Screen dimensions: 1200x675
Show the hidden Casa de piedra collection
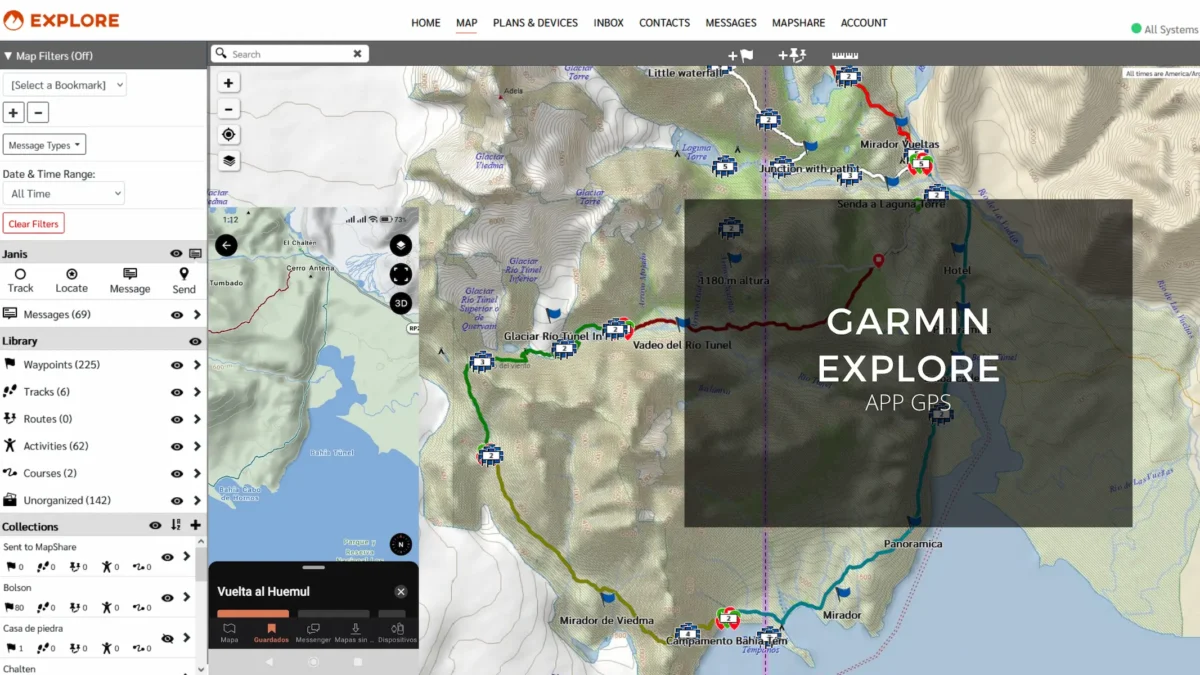tap(167, 638)
